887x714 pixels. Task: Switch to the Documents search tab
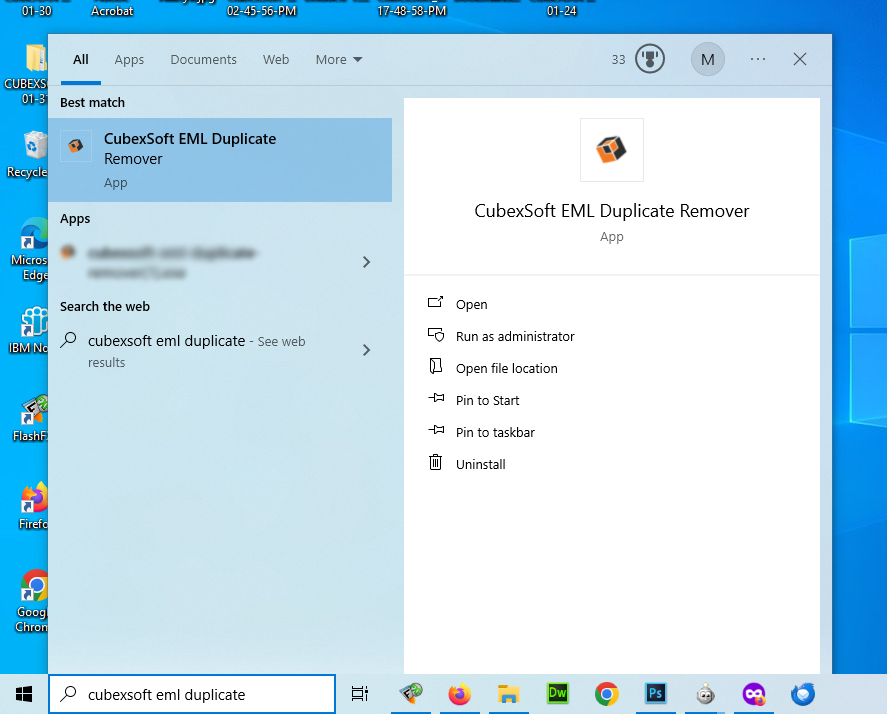click(x=204, y=59)
